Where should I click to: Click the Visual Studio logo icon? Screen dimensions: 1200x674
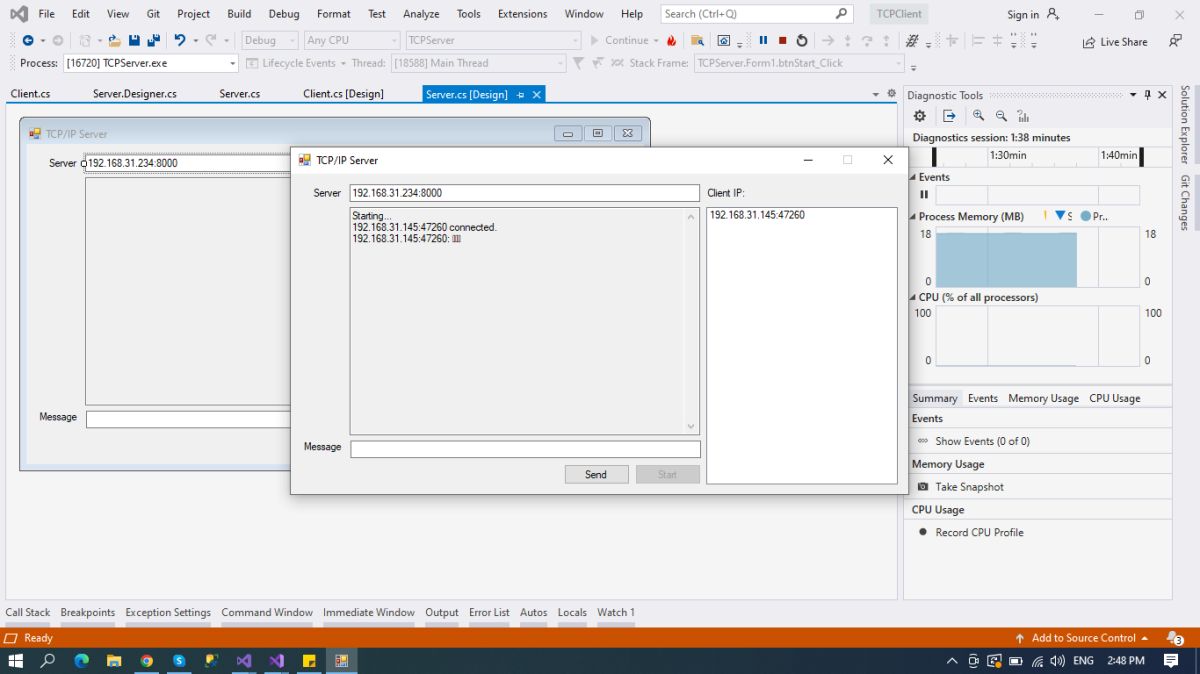18,14
